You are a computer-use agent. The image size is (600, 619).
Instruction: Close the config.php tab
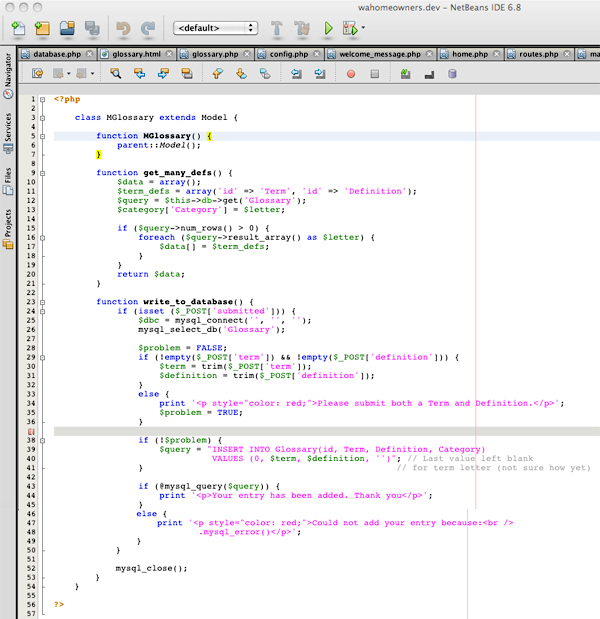tap(317, 54)
